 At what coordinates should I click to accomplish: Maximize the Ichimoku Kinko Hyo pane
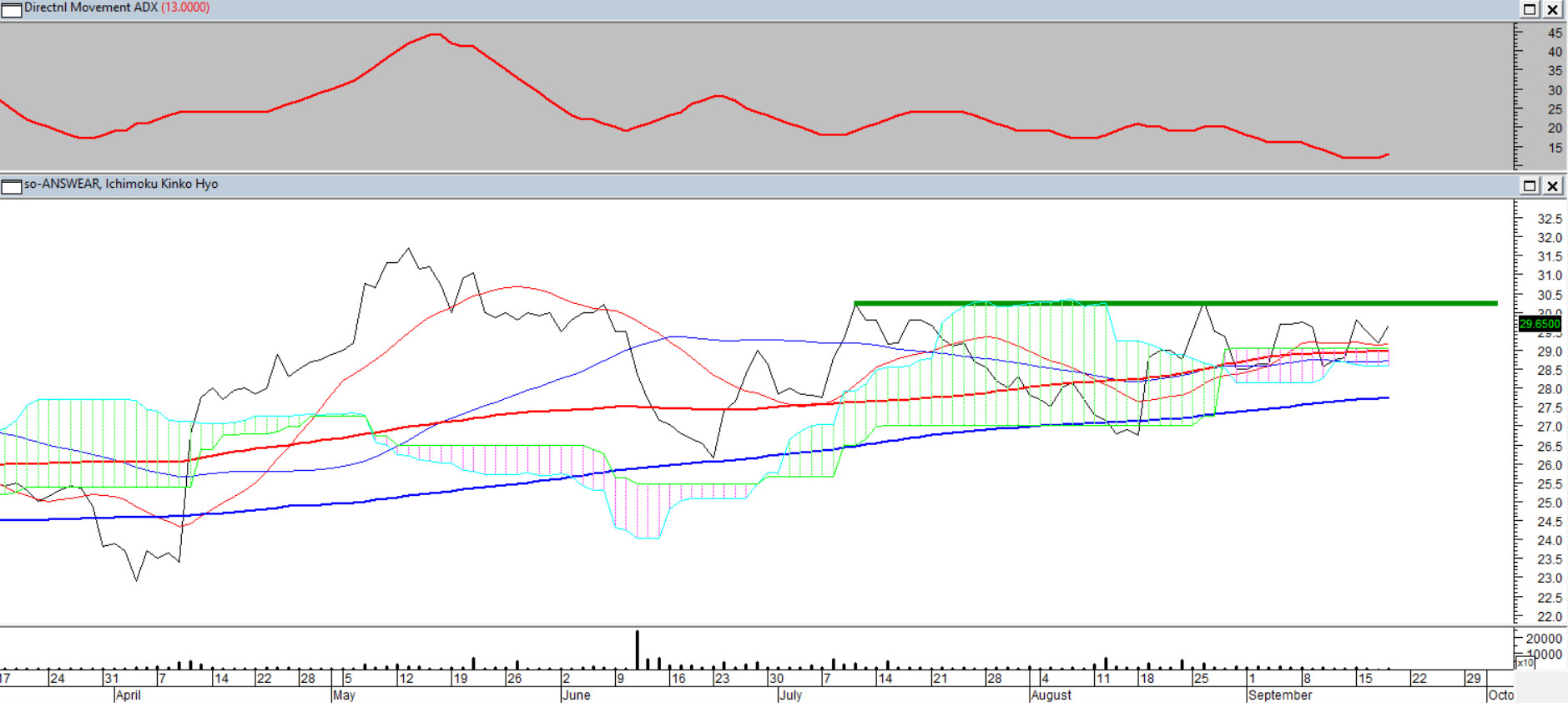tap(1530, 186)
